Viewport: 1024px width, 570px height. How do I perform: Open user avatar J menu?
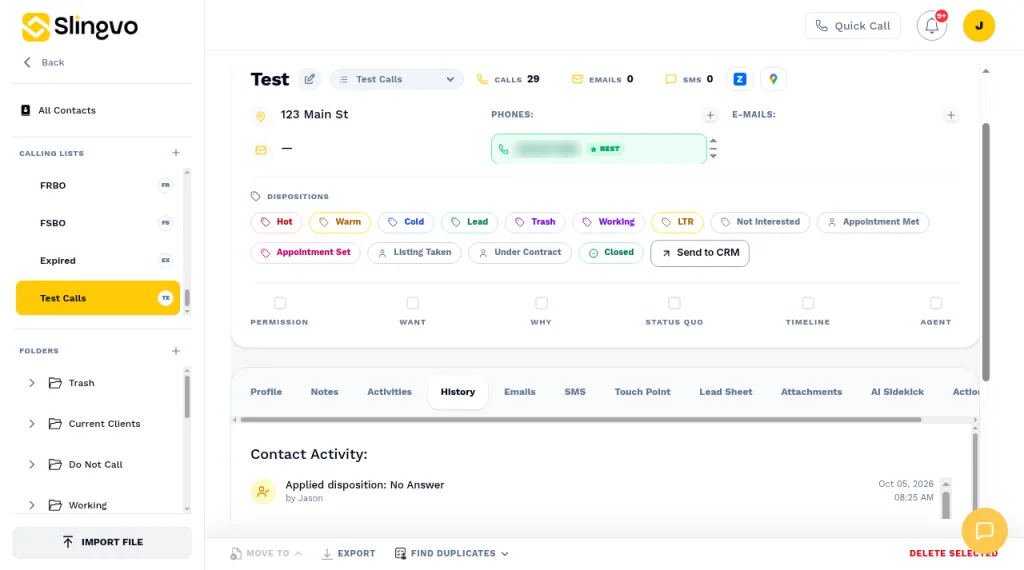point(978,26)
